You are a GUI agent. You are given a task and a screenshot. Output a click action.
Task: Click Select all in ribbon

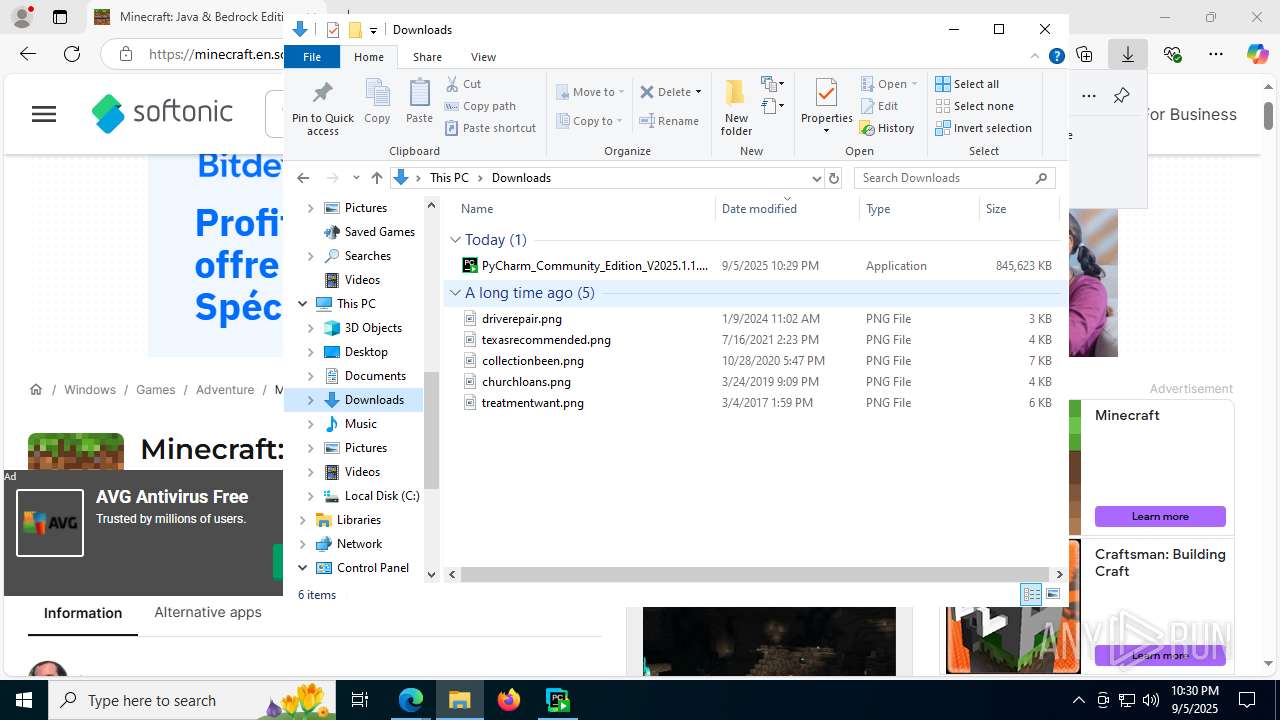point(967,84)
